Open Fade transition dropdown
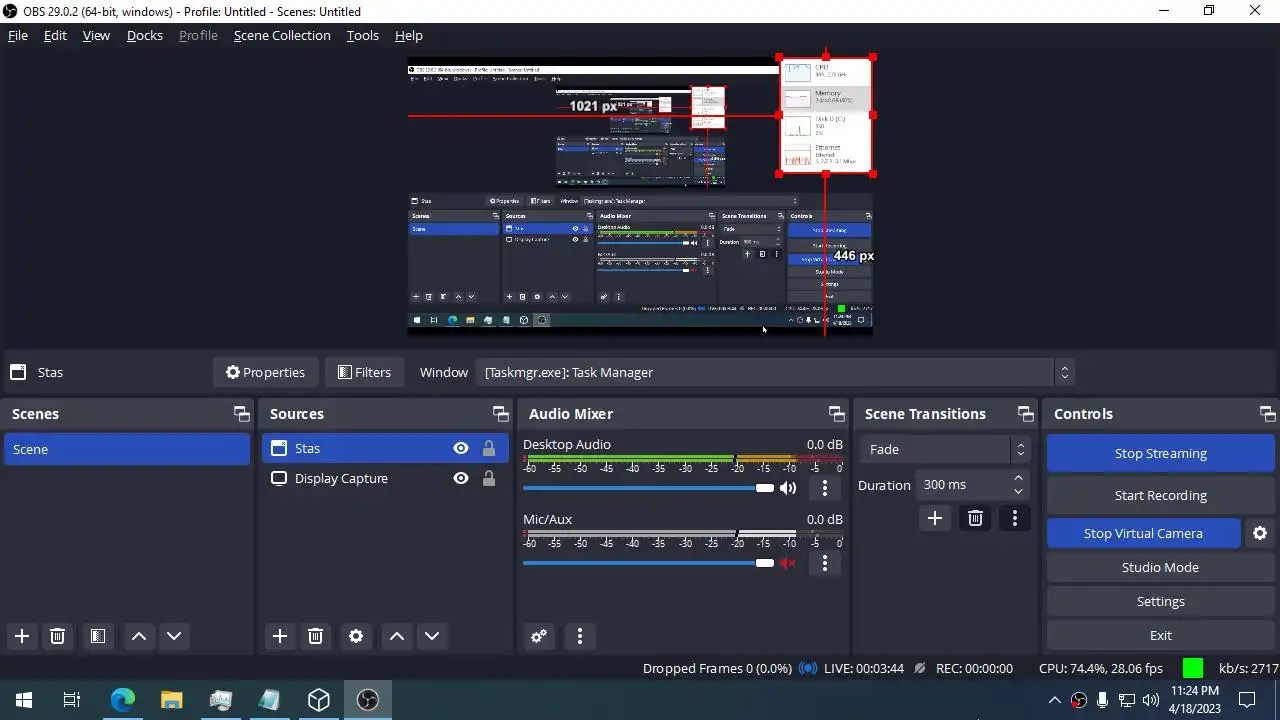This screenshot has width=1280, height=720. pyautogui.click(x=944, y=449)
